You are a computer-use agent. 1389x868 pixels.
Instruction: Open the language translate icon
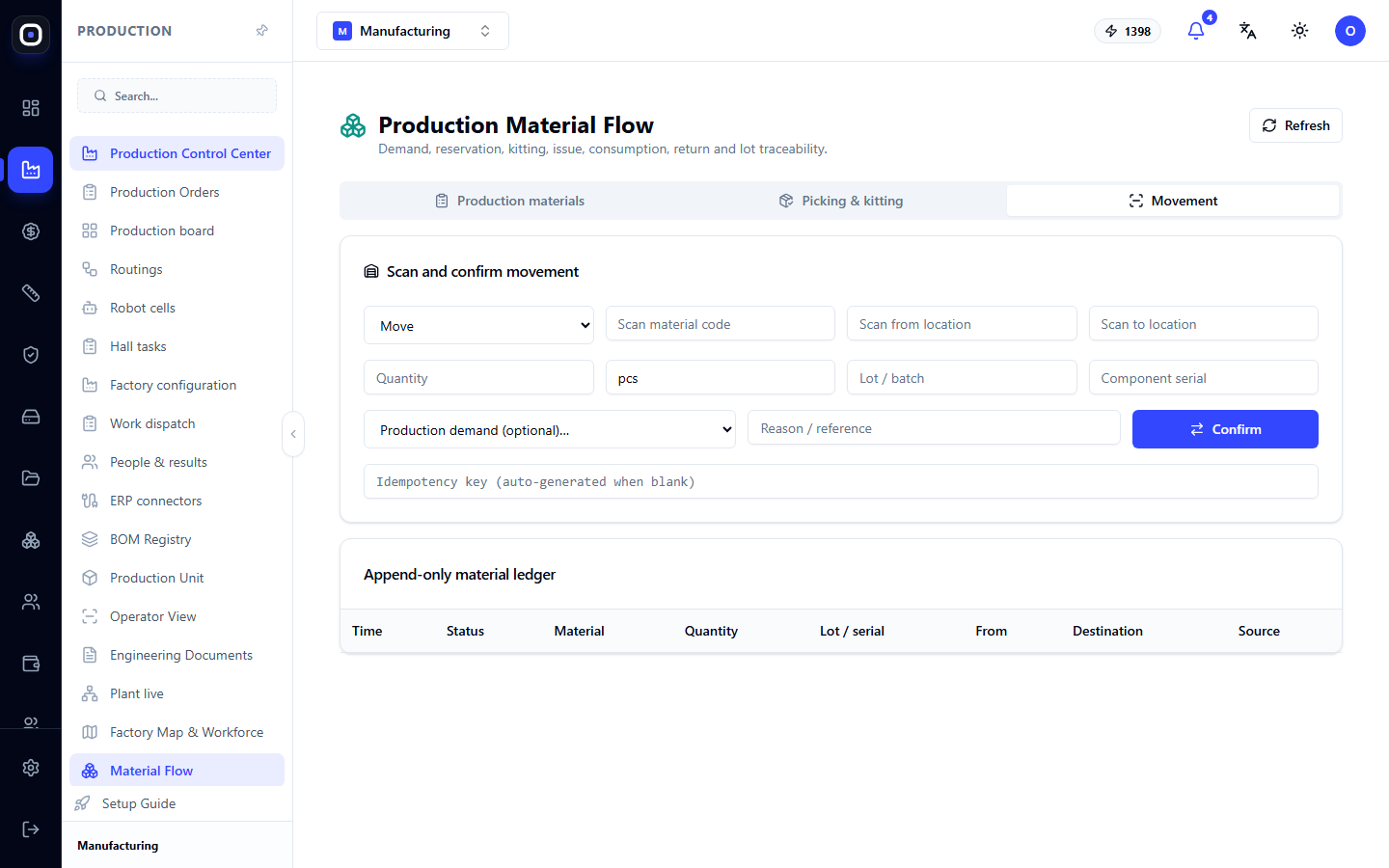tap(1248, 31)
